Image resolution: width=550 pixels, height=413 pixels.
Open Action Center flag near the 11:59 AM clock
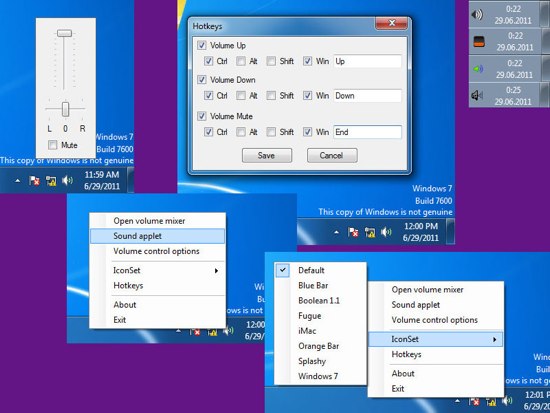[34, 181]
